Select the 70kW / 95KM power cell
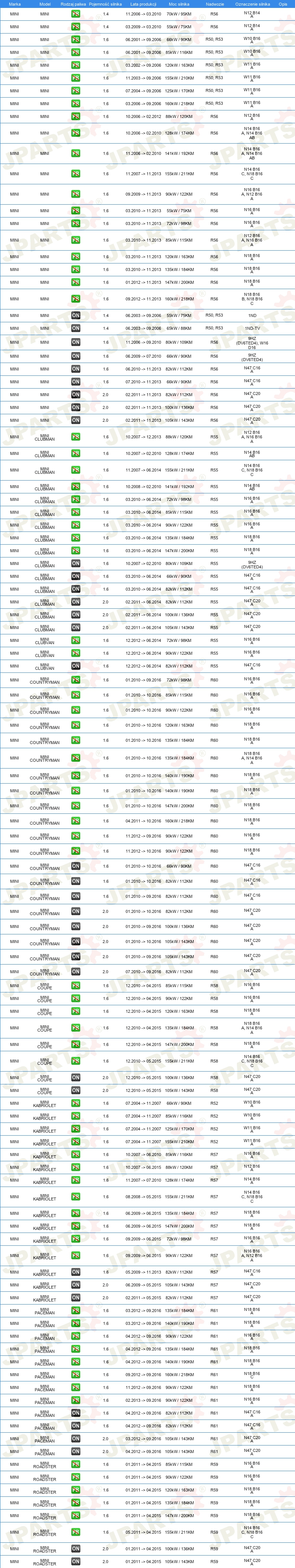Screen dimensions: 295x1568 pyautogui.click(x=179, y=14)
